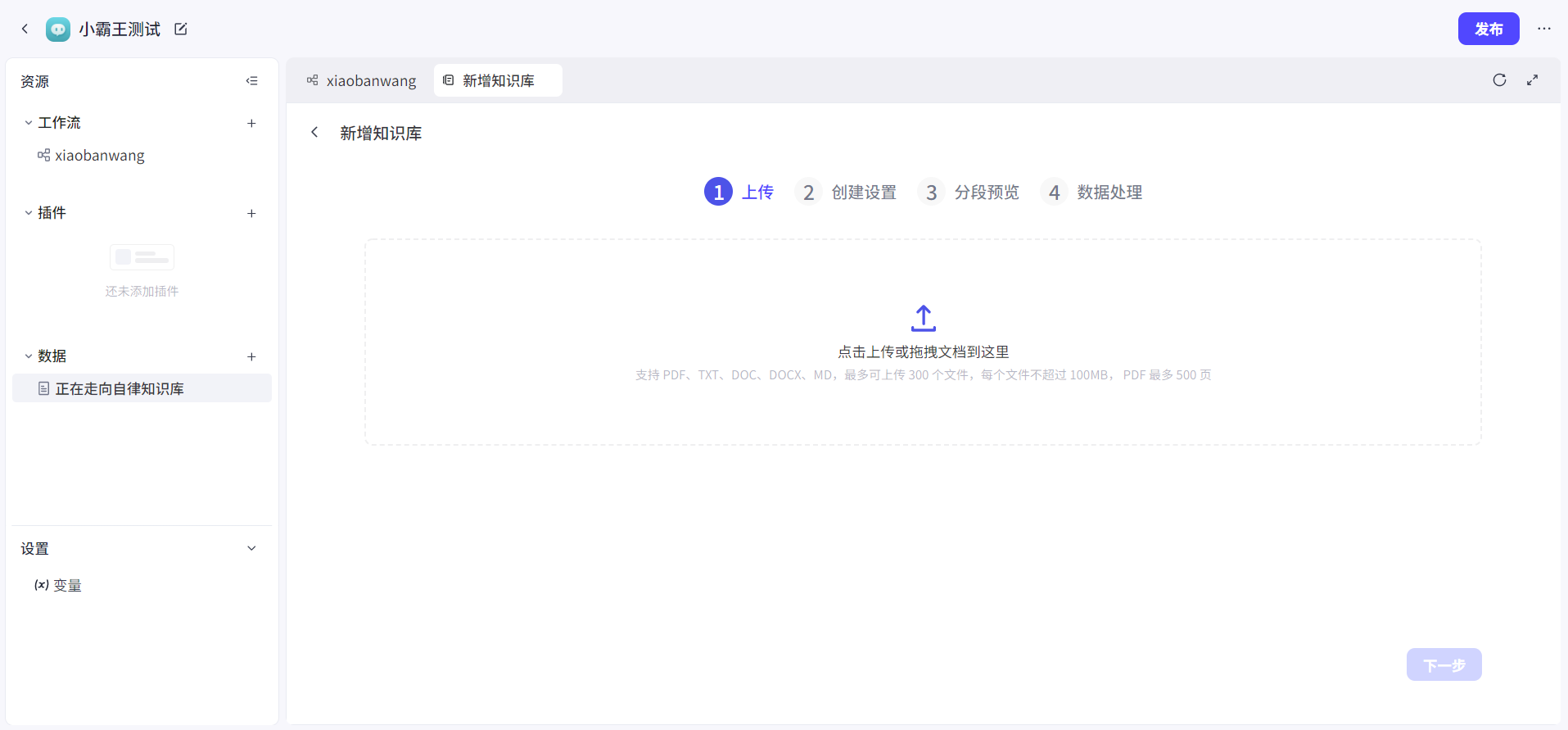Open the more options ellipsis menu
The height and width of the screenshot is (730, 1568).
coord(1543,29)
